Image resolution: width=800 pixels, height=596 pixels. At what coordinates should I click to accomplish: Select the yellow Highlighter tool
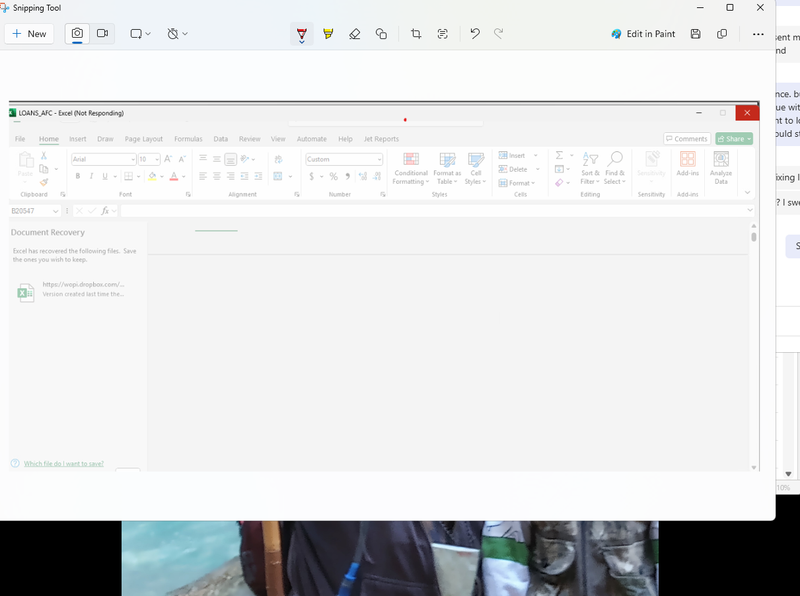click(x=328, y=34)
